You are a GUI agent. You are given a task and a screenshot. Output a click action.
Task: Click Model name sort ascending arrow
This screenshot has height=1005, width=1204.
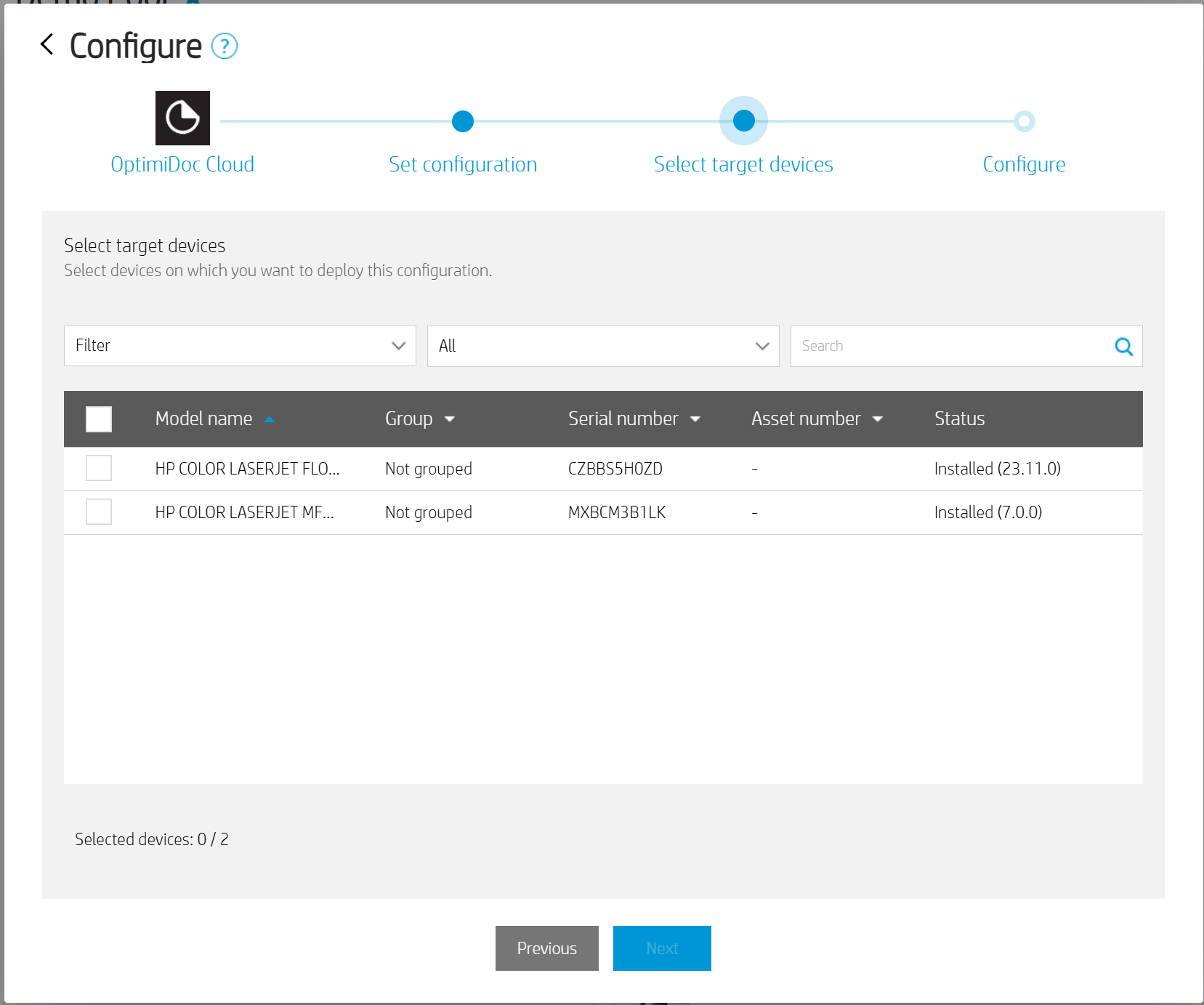click(270, 419)
